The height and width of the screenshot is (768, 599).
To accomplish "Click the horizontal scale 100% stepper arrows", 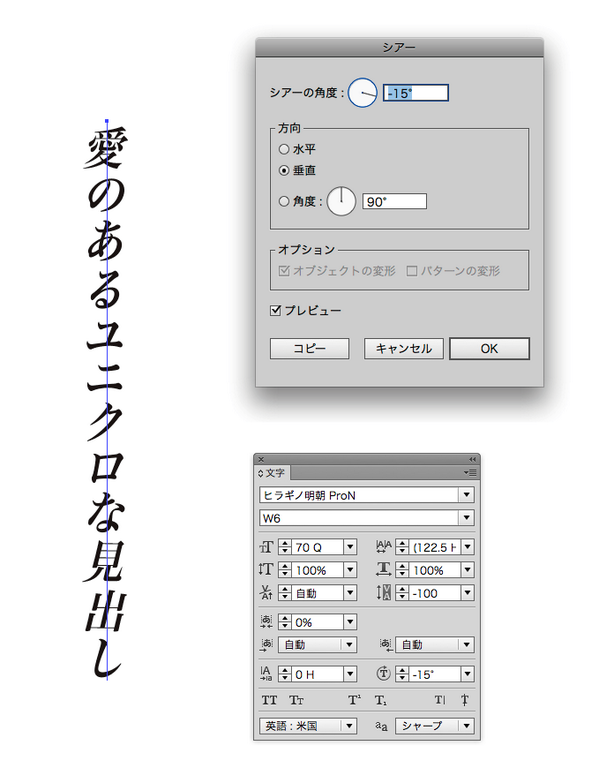I will click(x=402, y=570).
